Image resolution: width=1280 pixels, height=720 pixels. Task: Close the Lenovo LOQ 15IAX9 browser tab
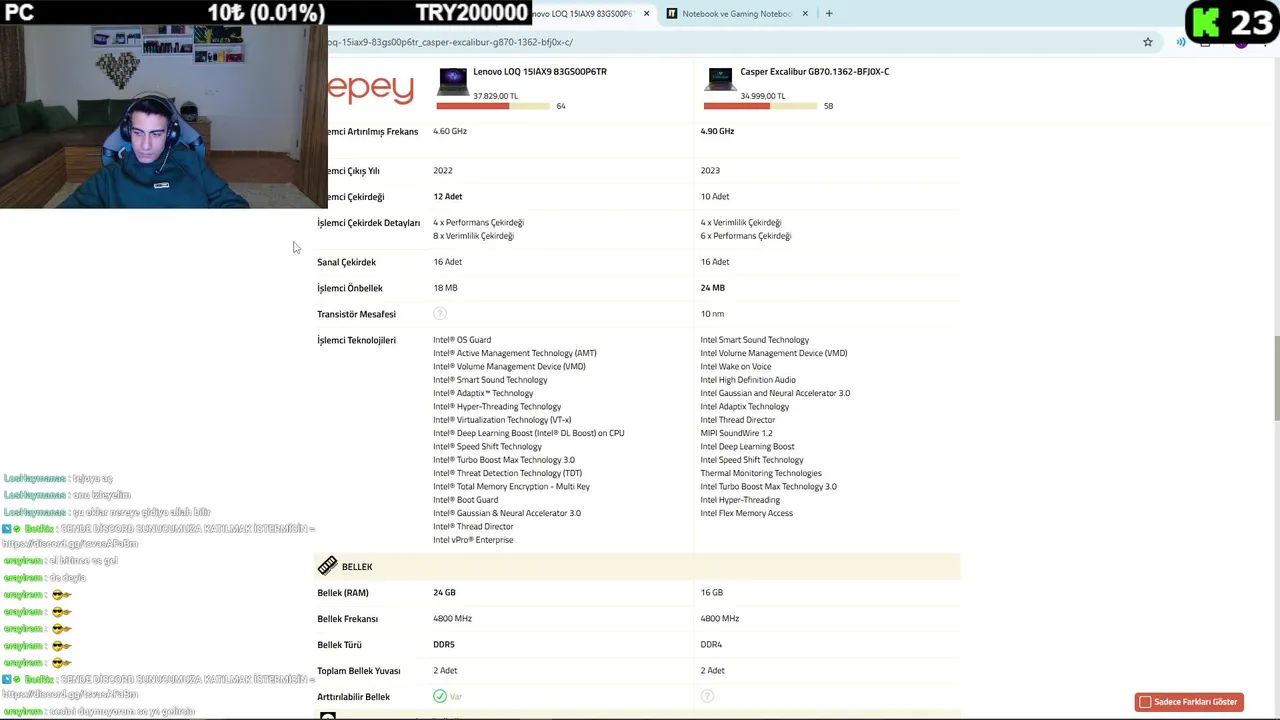click(646, 14)
